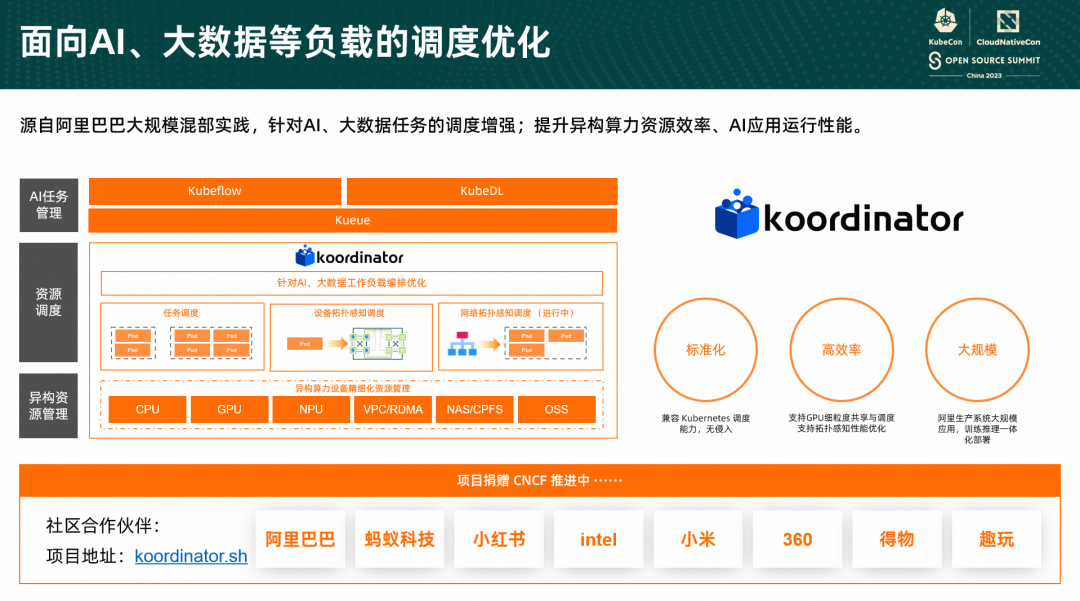The image size is (1080, 601).
Task: Click the network topology tree icon
Action: (x=462, y=344)
